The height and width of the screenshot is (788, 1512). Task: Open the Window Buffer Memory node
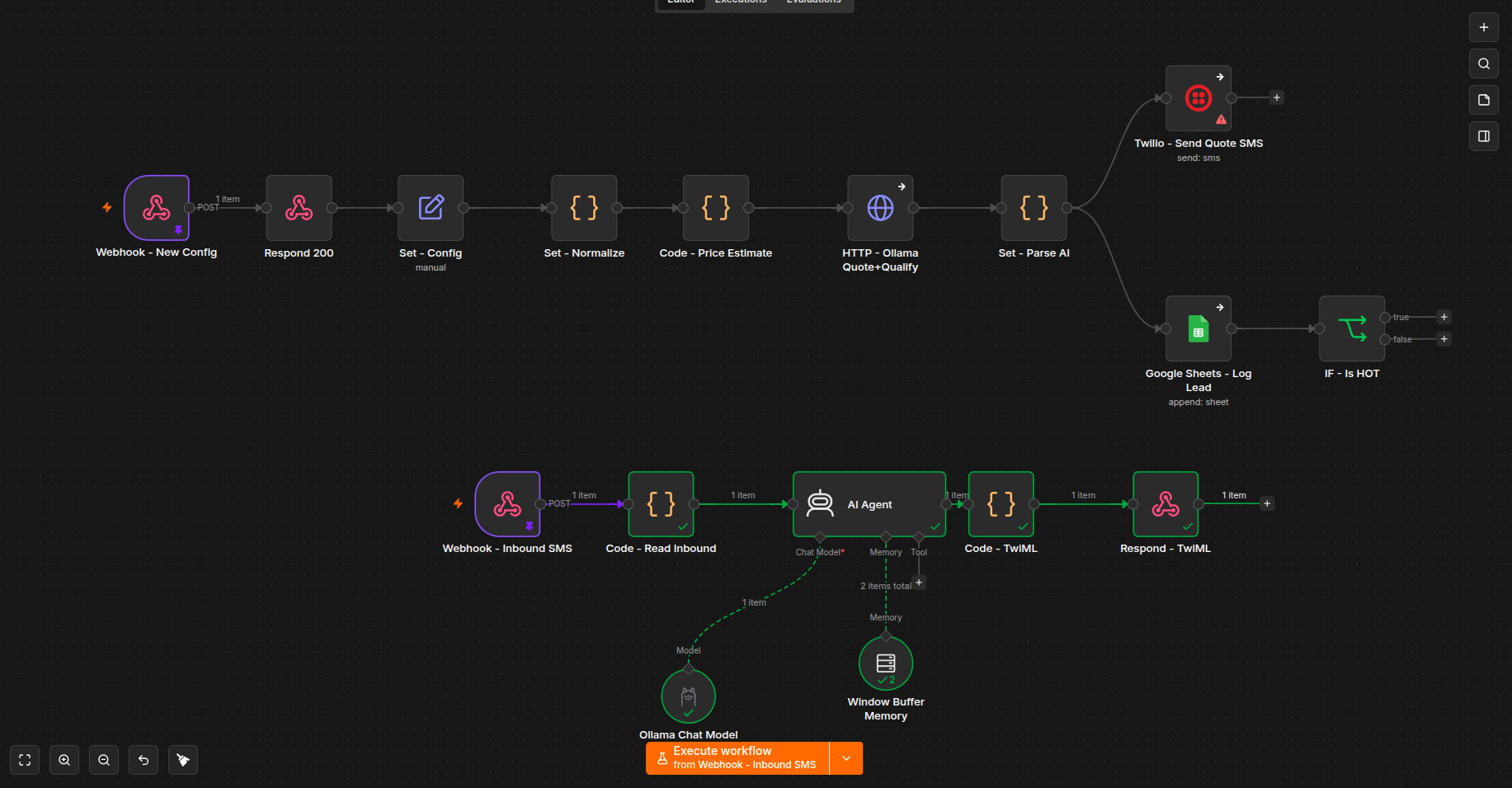[x=886, y=663]
